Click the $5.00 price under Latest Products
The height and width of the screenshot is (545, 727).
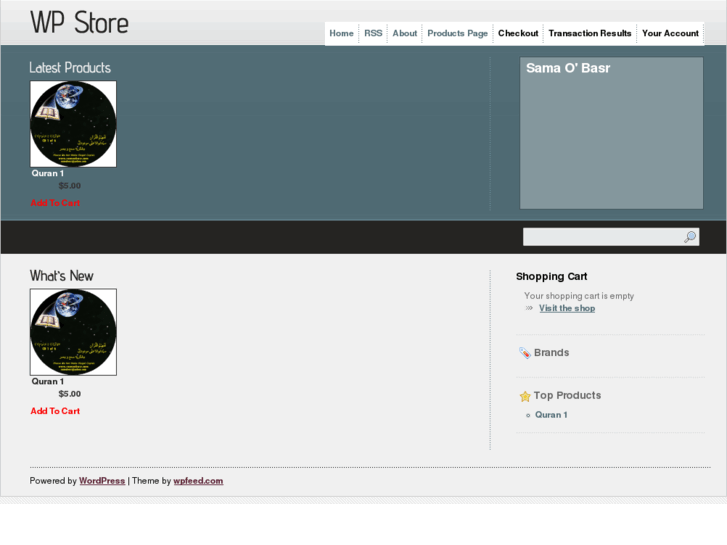70,186
